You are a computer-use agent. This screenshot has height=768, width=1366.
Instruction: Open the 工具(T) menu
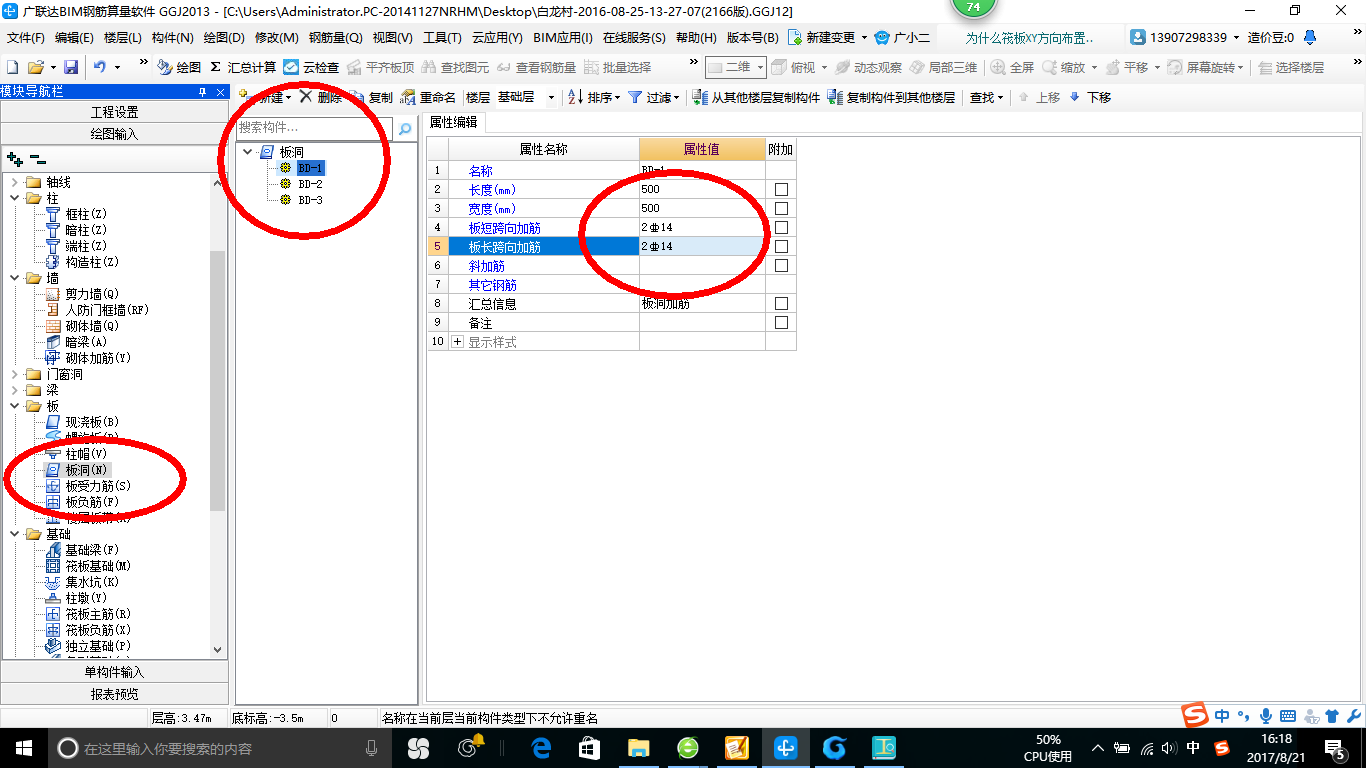pos(442,38)
